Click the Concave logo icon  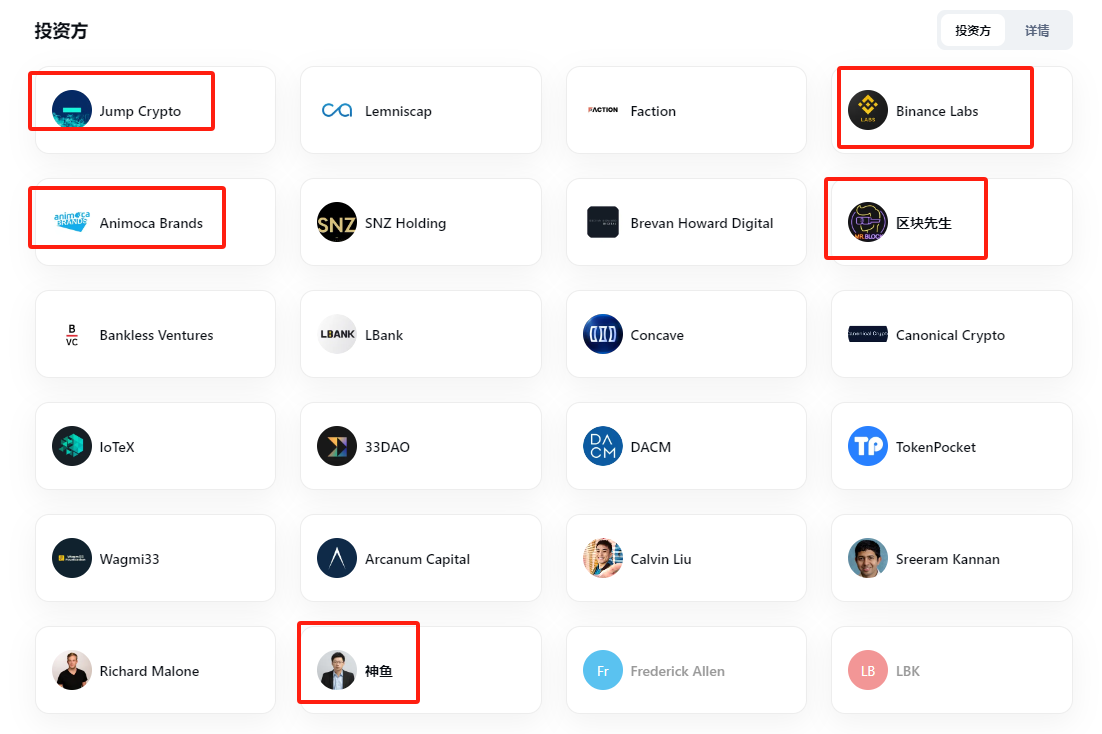pos(602,334)
